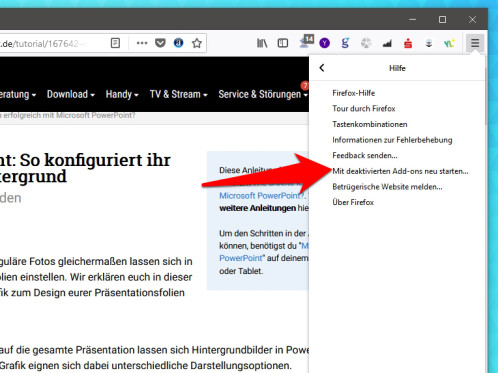Screen dimensions: 498x373
Task: Open Tastenkombinationen entry
Action: coord(370,124)
